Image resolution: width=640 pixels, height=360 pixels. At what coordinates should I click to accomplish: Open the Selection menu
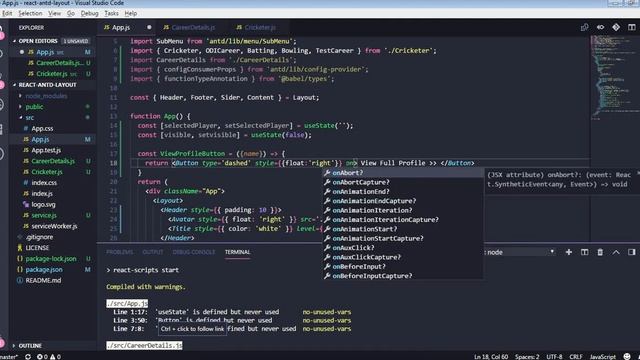pyautogui.click(x=30, y=13)
